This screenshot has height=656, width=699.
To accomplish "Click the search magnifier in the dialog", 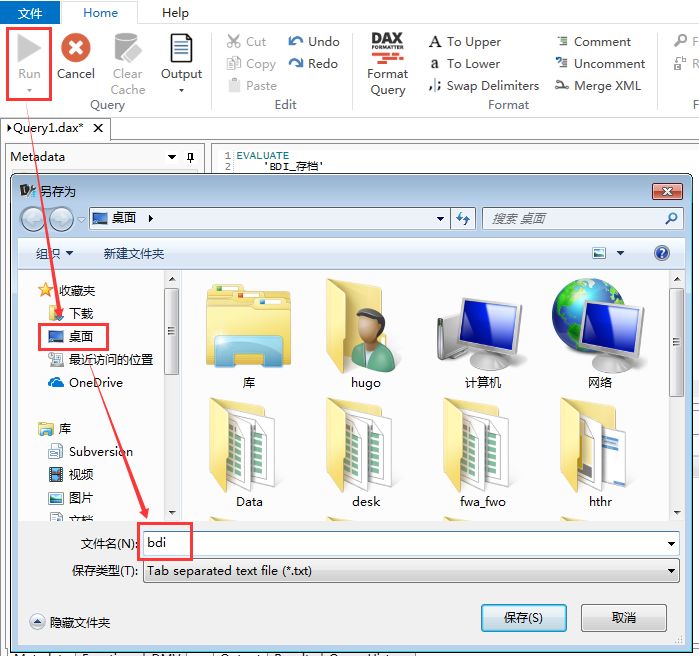I will (x=671, y=218).
